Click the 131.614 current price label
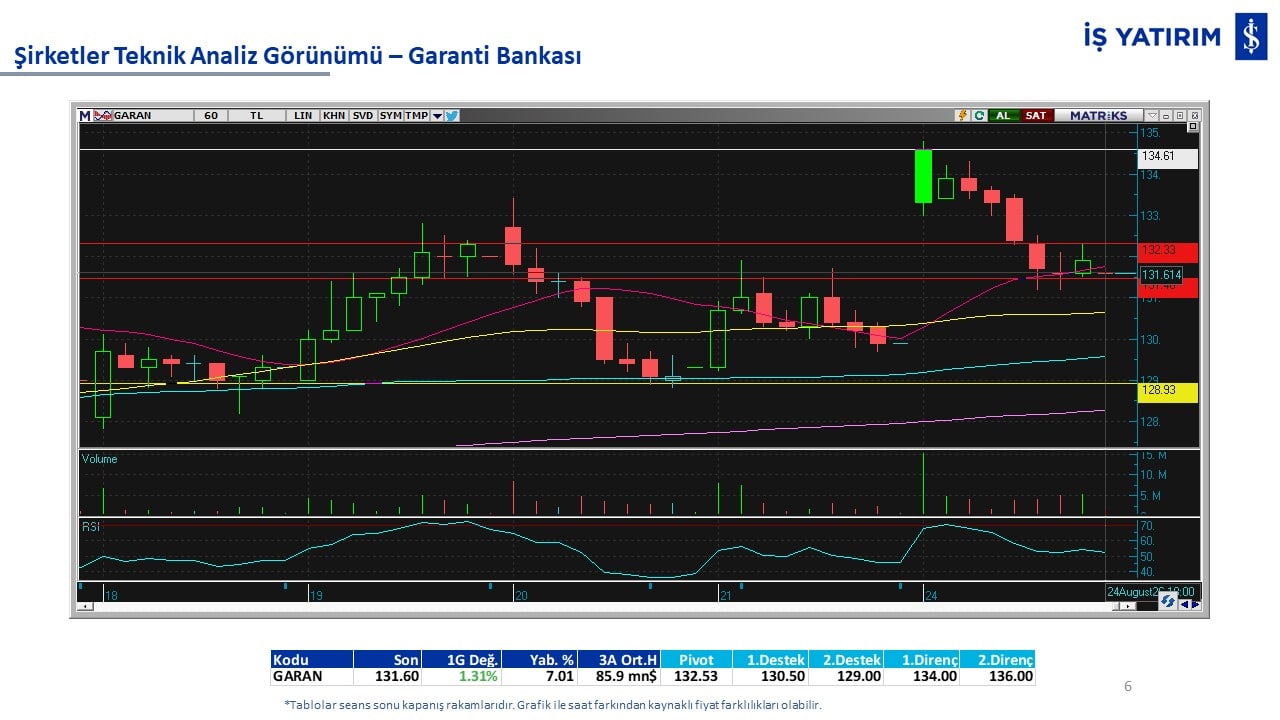The width and height of the screenshot is (1280, 720). click(1162, 275)
